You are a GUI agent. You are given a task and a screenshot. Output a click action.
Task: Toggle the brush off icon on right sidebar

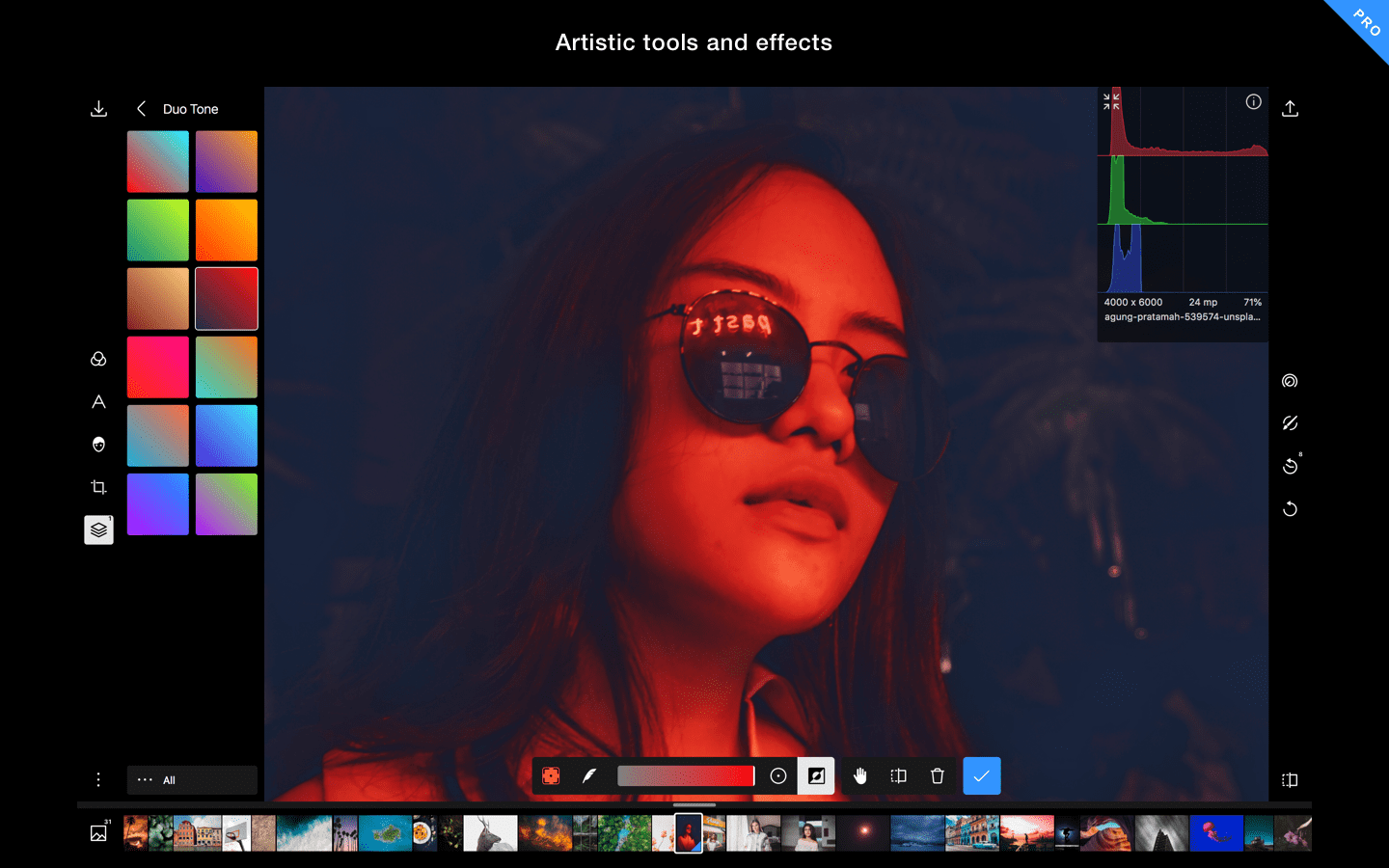click(1291, 422)
